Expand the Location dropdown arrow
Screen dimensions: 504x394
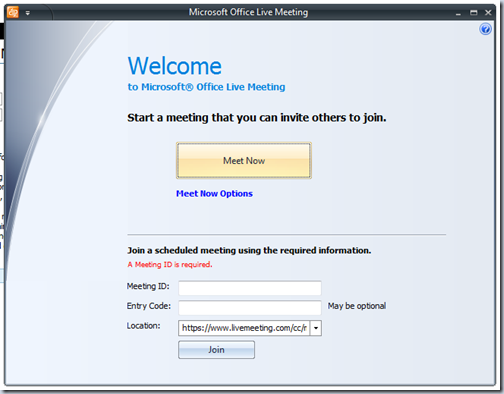[x=316, y=328]
